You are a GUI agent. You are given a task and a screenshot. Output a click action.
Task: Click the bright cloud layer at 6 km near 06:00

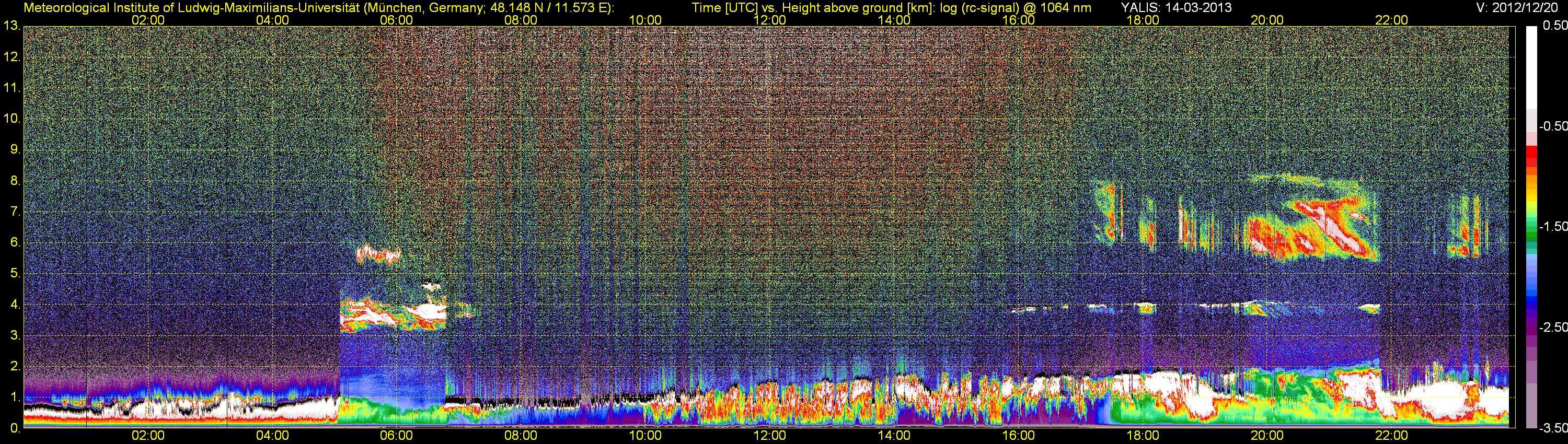377,253
